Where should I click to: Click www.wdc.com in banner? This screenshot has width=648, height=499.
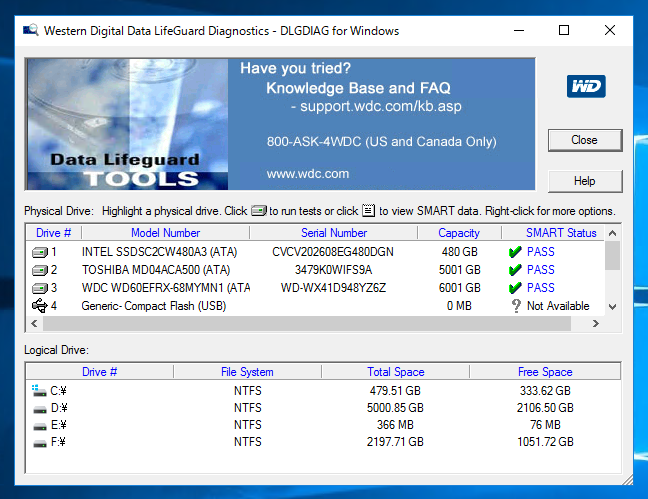point(307,174)
